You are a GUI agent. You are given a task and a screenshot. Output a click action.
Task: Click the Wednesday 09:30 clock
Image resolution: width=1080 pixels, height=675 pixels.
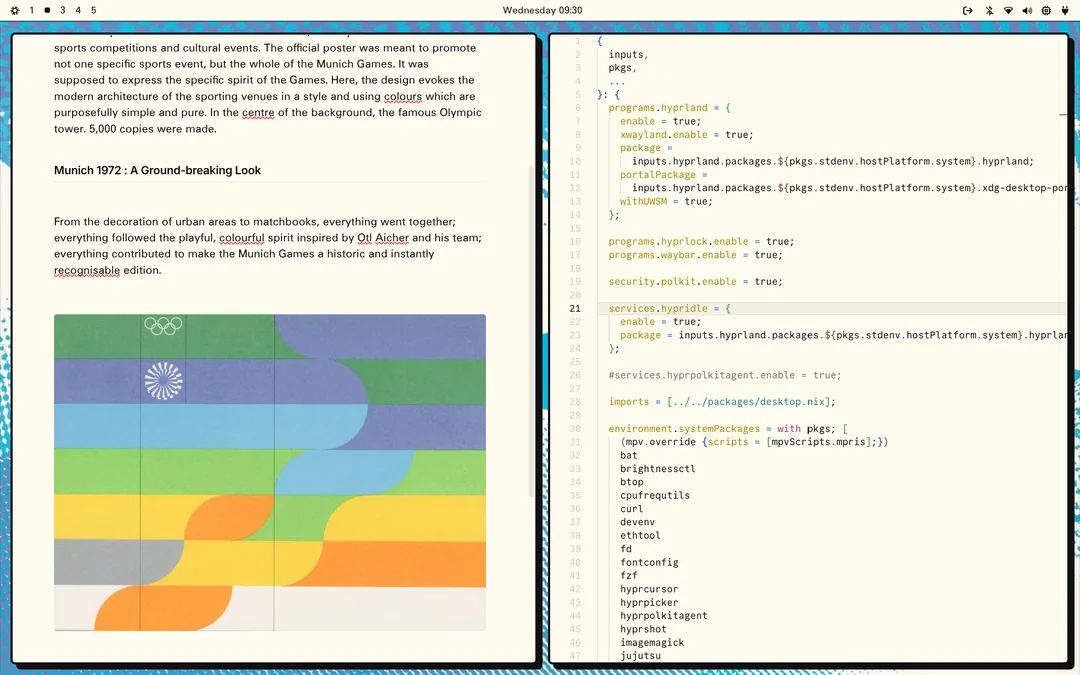(542, 10)
